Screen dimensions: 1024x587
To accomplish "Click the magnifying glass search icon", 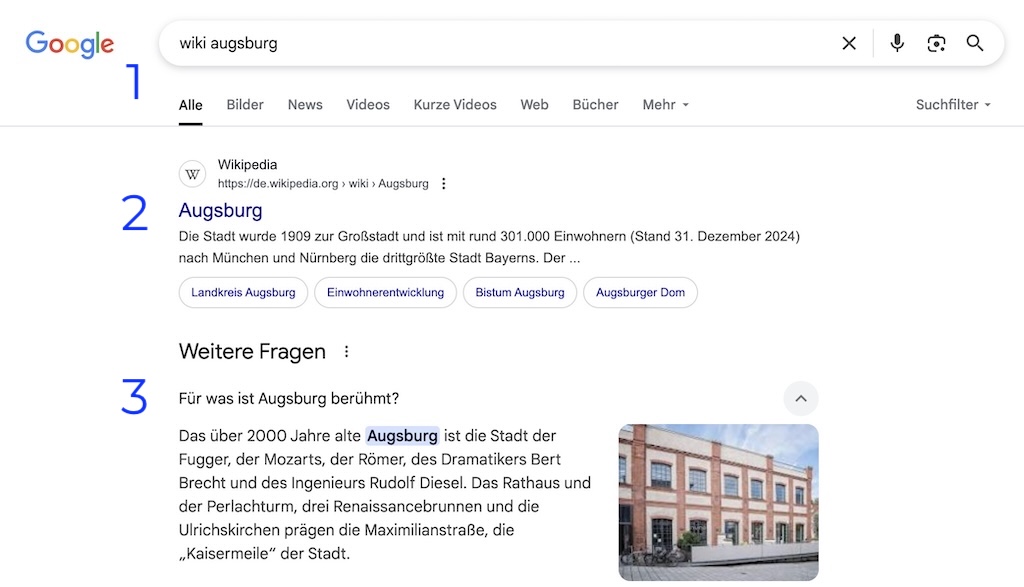I will (x=974, y=43).
